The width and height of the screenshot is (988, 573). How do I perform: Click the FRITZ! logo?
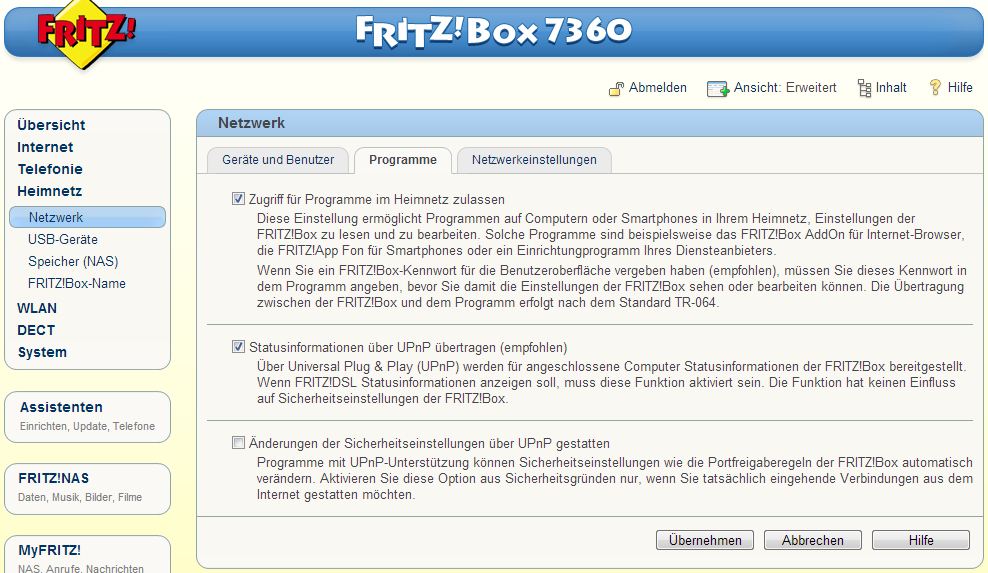coord(87,32)
